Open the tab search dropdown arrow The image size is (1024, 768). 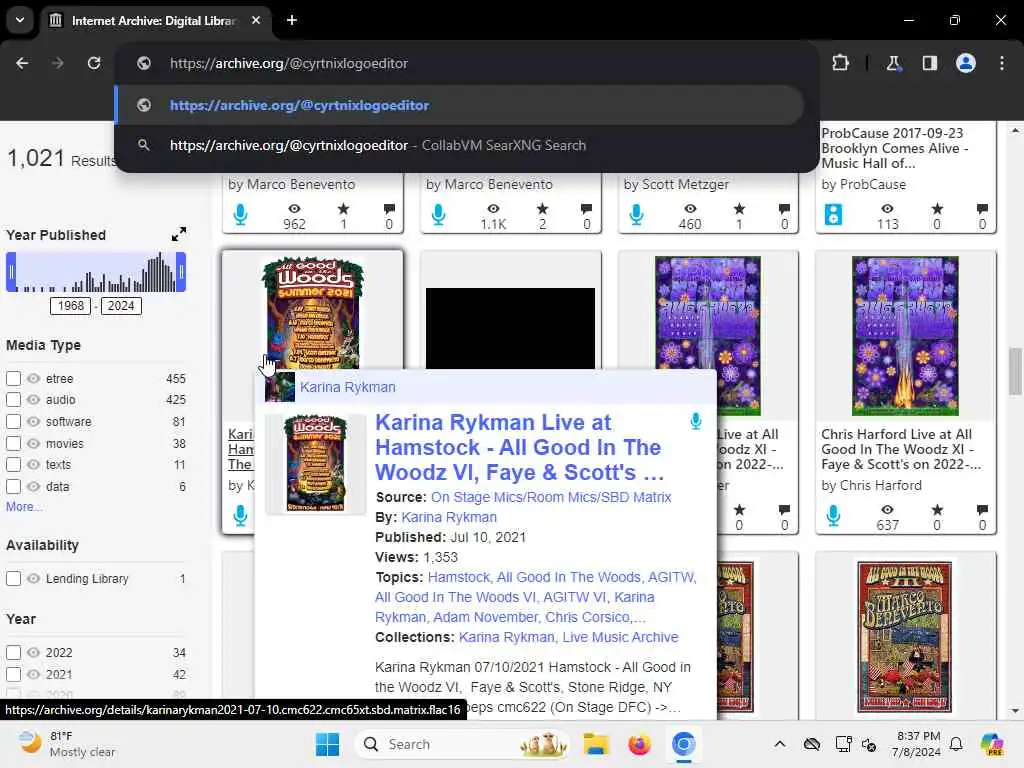coord(20,20)
